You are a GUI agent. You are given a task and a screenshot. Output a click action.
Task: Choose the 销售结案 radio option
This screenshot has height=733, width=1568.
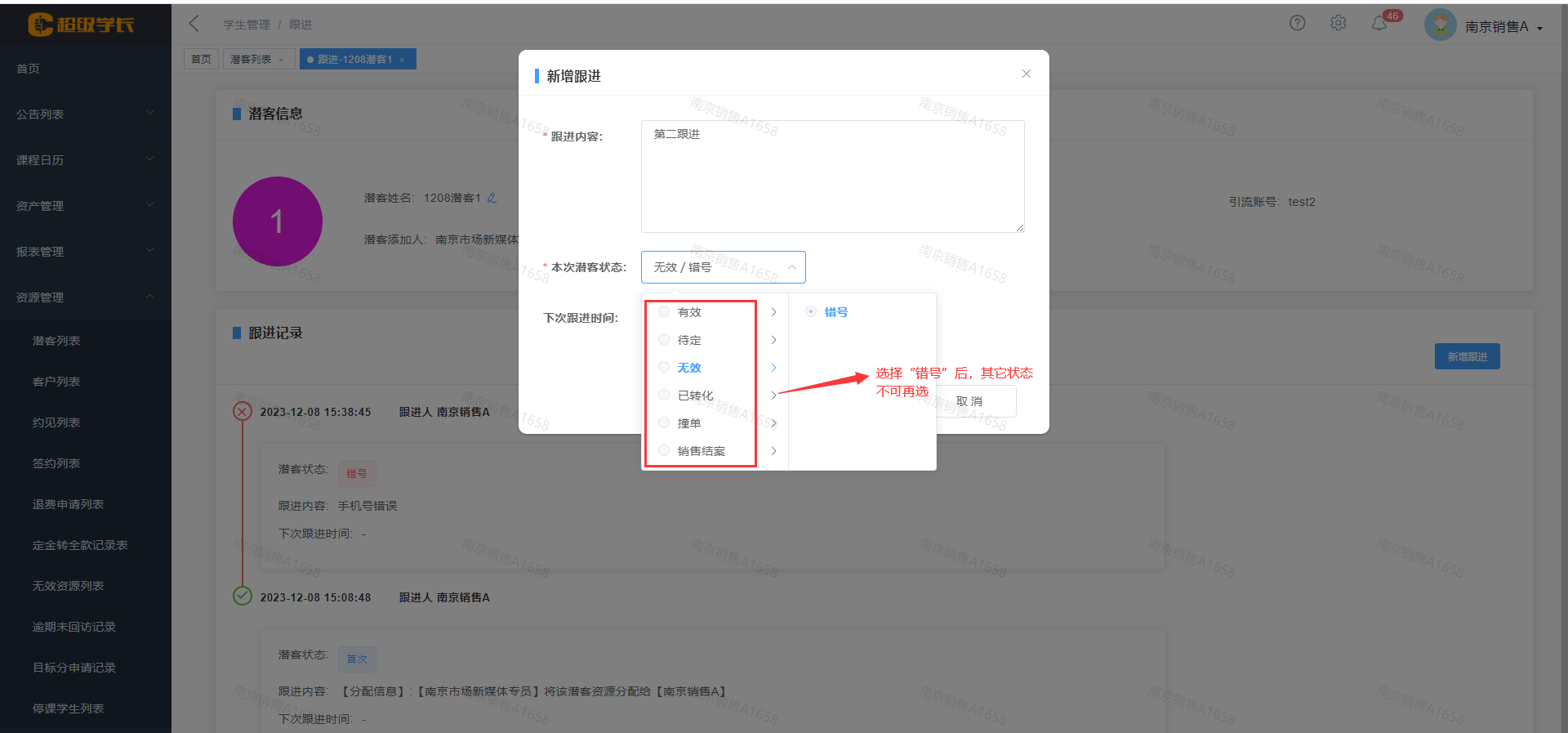(x=664, y=451)
